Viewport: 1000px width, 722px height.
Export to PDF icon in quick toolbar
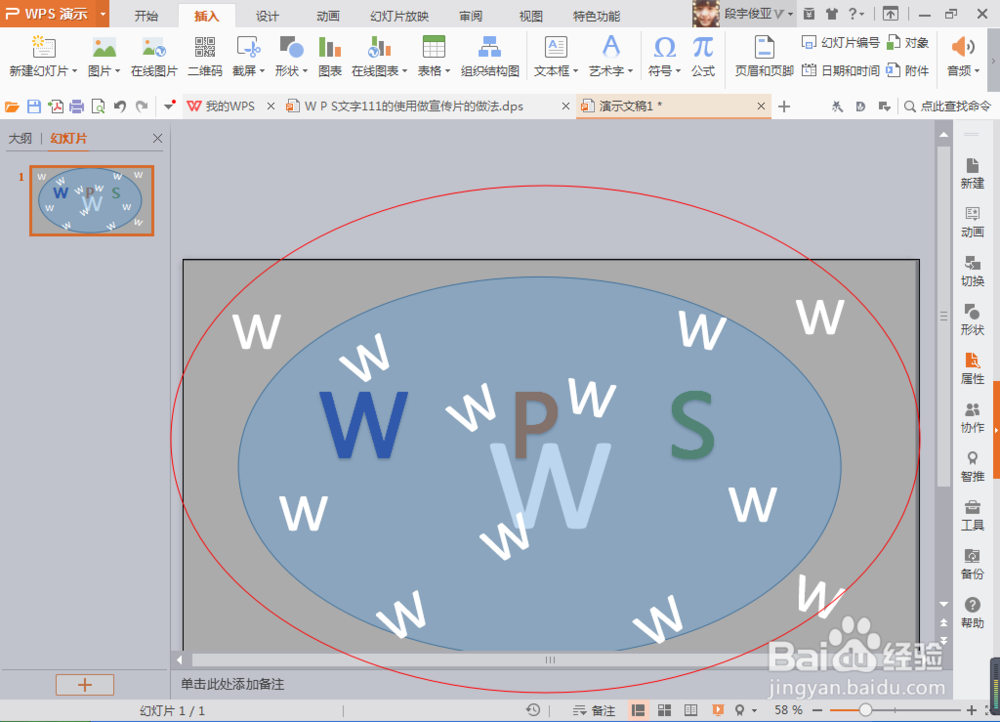pos(56,107)
